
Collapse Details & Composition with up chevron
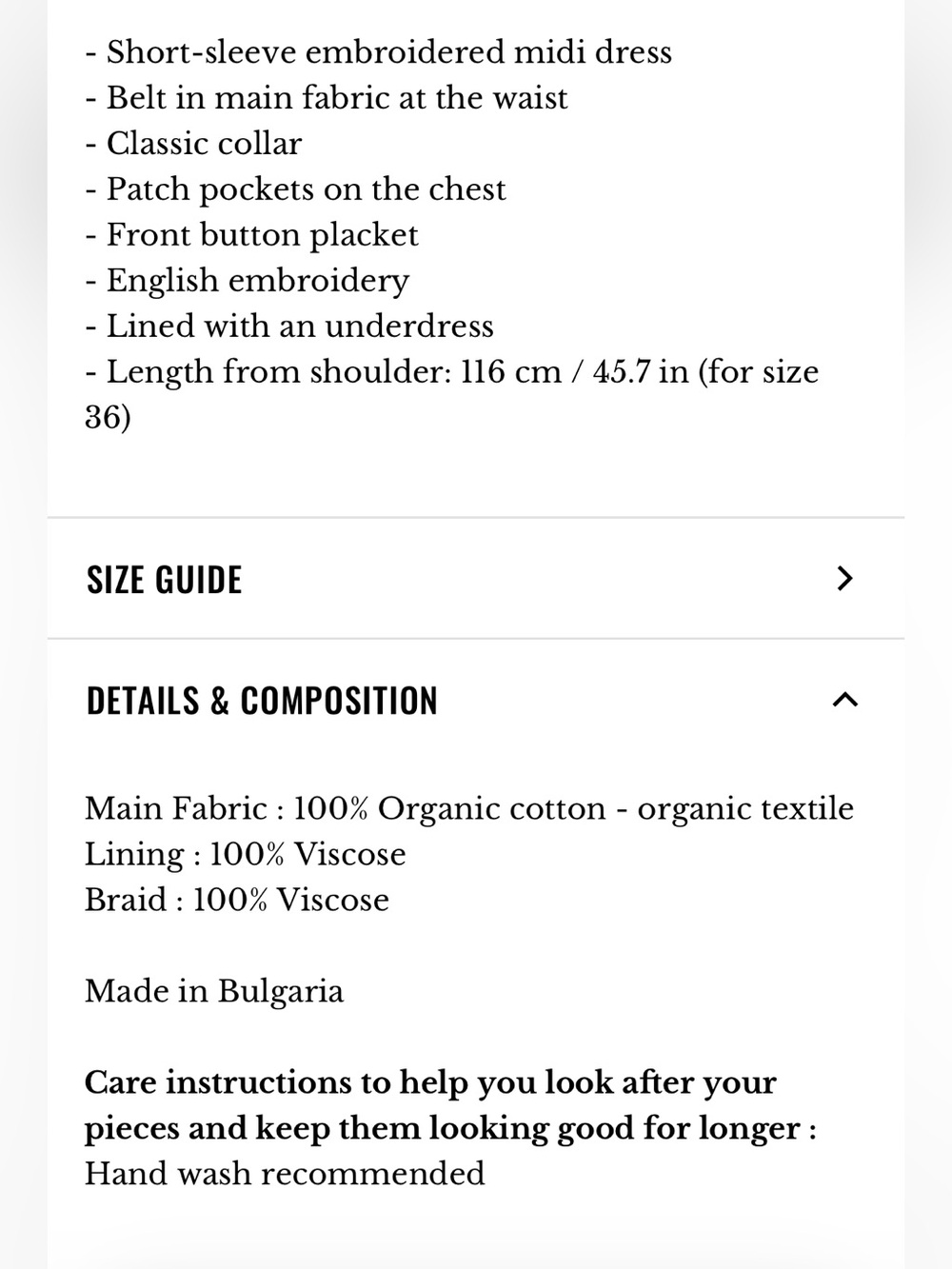coord(844,700)
